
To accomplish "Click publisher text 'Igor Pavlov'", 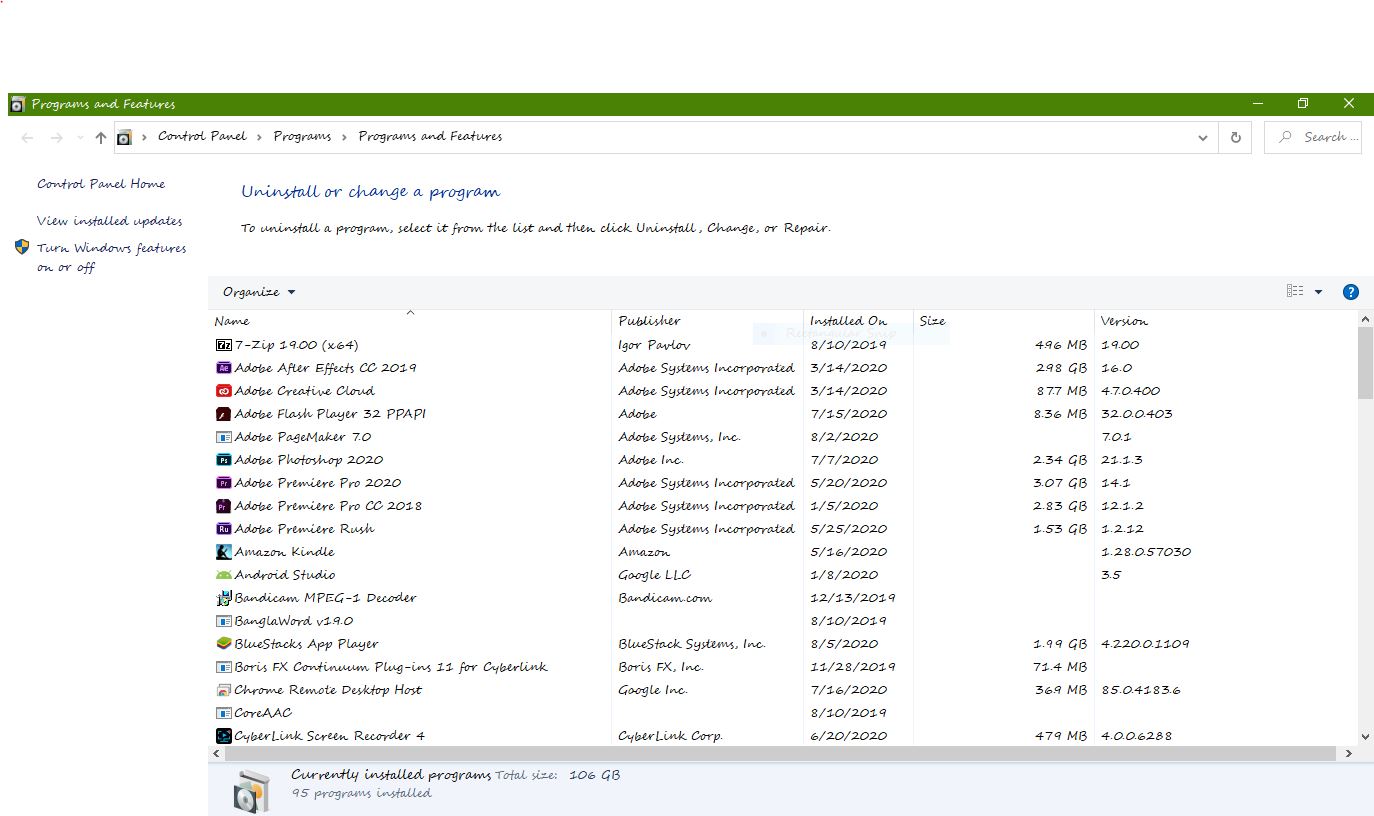I will 654,345.
